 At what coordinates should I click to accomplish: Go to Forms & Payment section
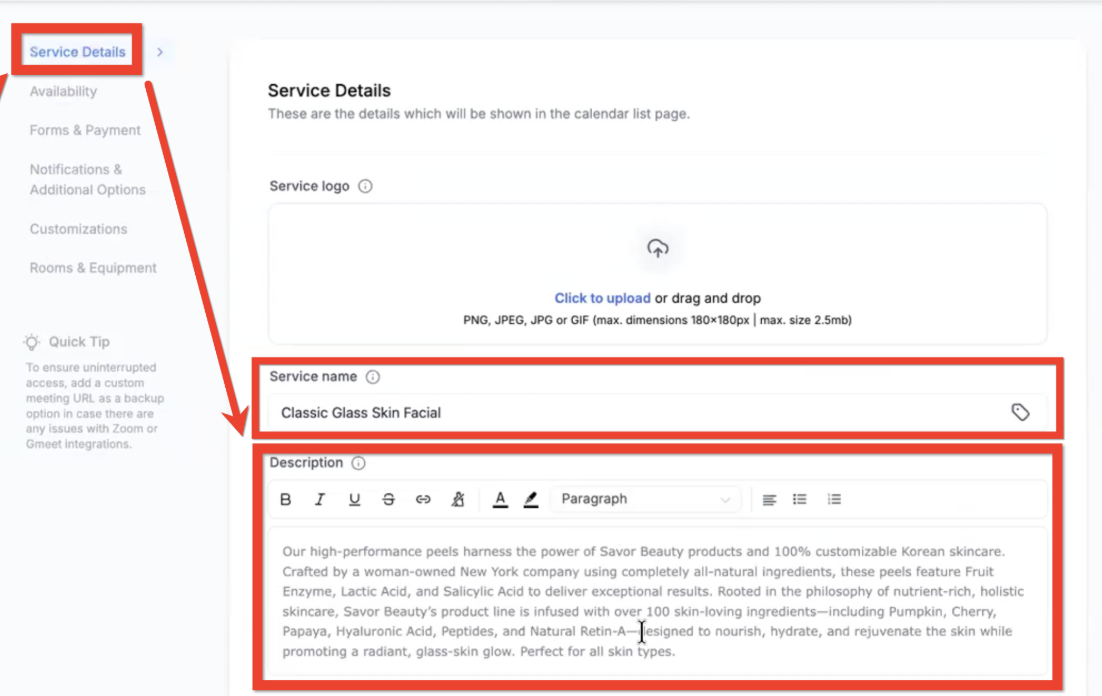(x=85, y=130)
